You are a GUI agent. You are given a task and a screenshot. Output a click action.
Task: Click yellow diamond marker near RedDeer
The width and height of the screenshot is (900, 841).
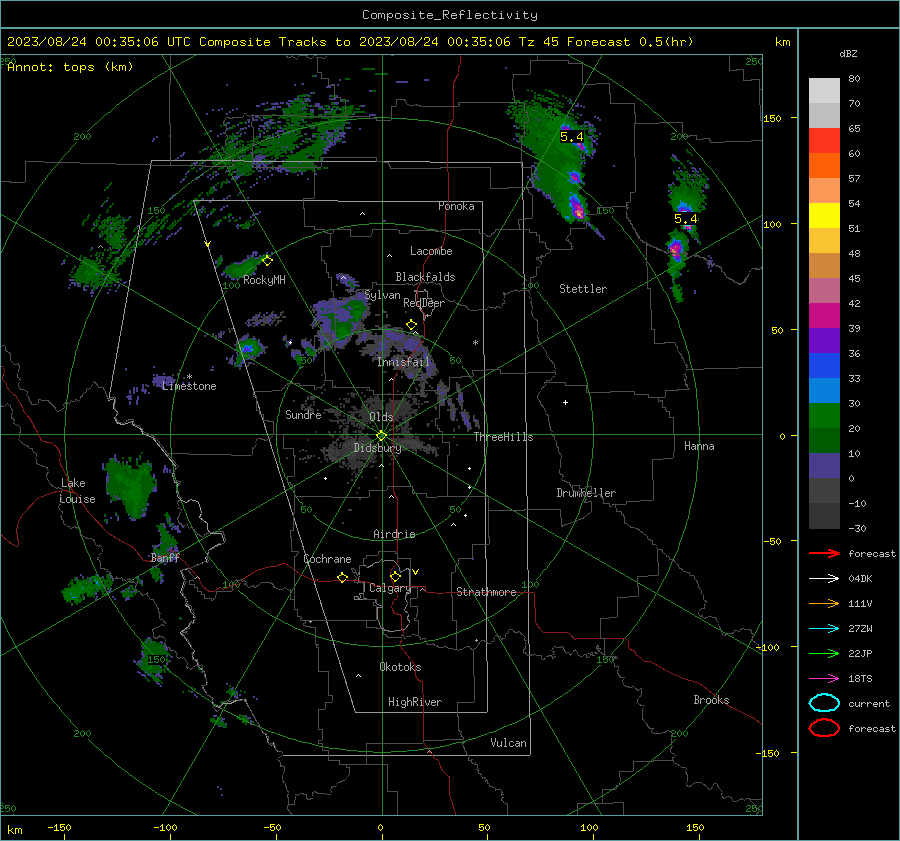pyautogui.click(x=411, y=325)
